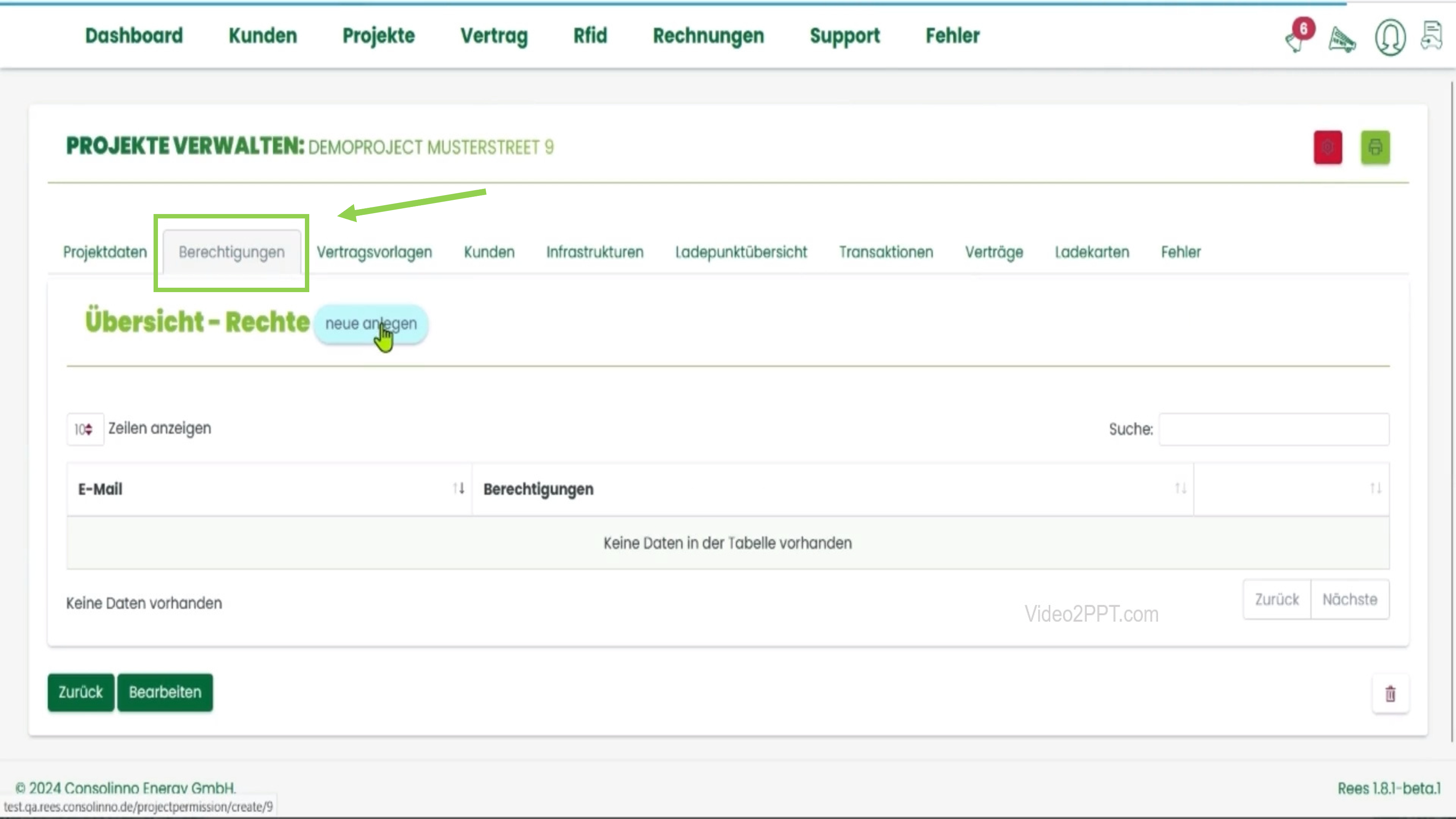Click the trash delete icon bottom right
The image size is (1456, 819).
pos(1390,694)
